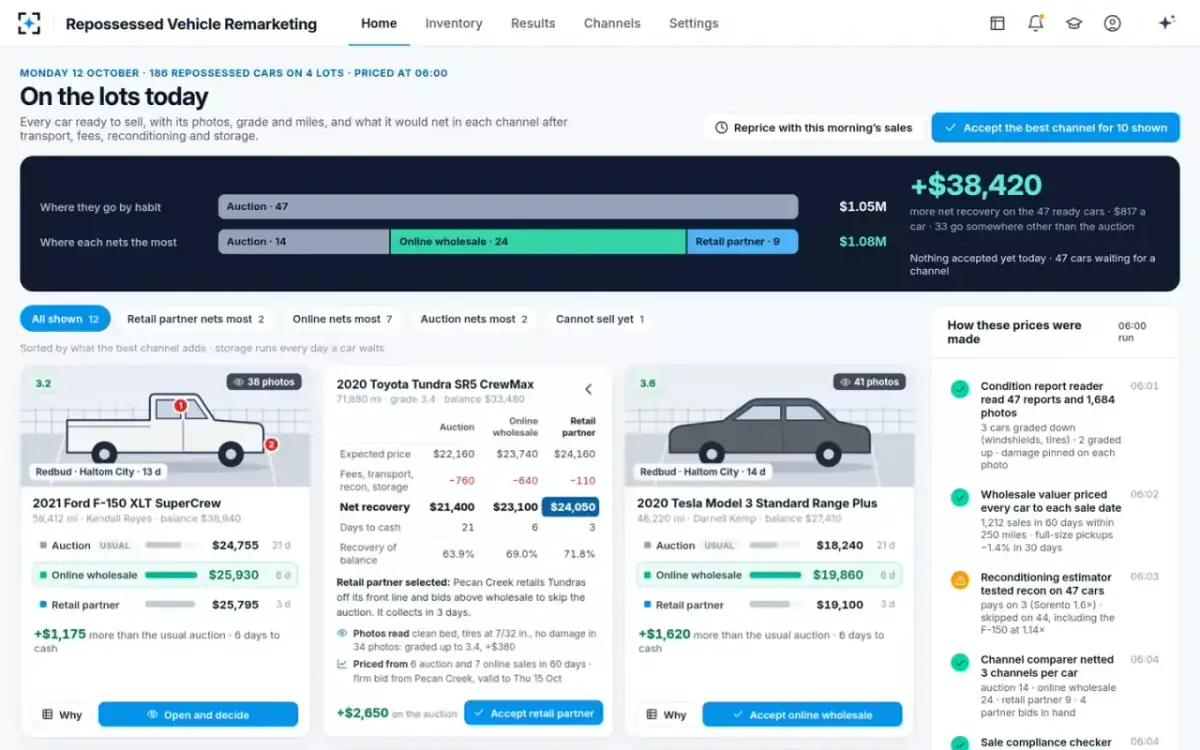Collapse the Toyota Tundra detail card
This screenshot has height=750, width=1200.
588,389
